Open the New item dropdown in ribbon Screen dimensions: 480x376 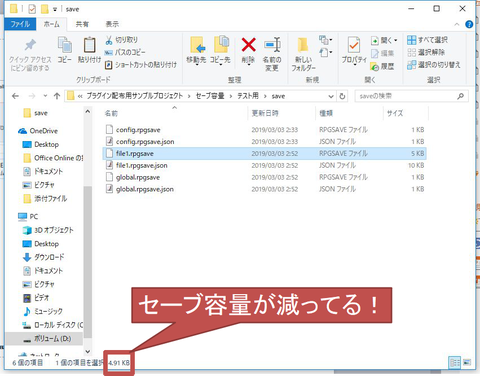point(325,40)
